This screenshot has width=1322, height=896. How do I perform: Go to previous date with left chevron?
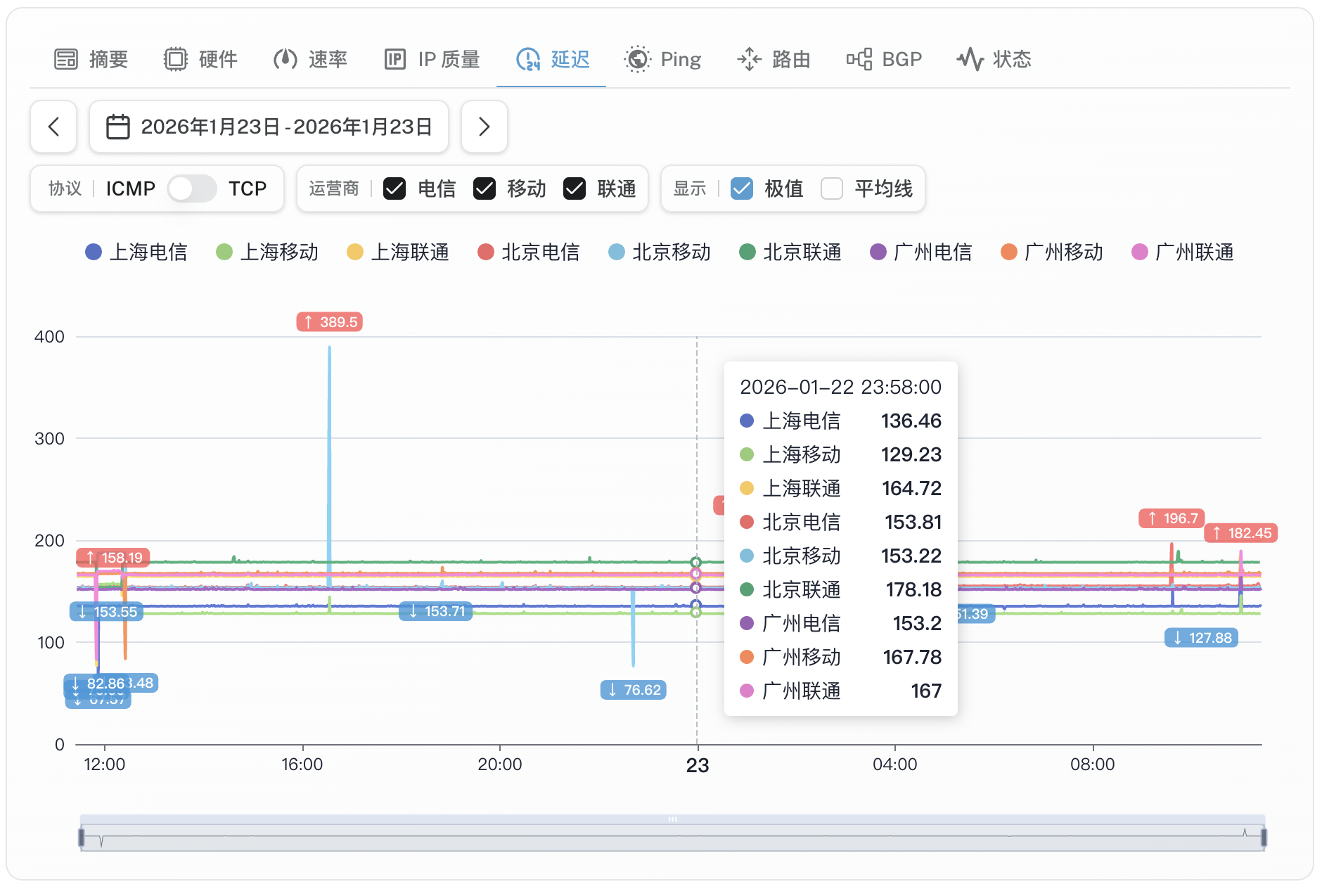point(53,127)
